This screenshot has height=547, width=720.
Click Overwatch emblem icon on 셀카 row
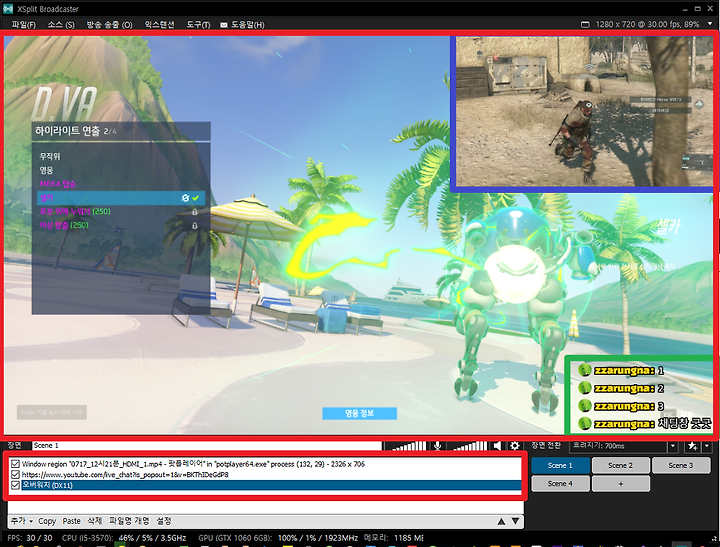coord(185,198)
